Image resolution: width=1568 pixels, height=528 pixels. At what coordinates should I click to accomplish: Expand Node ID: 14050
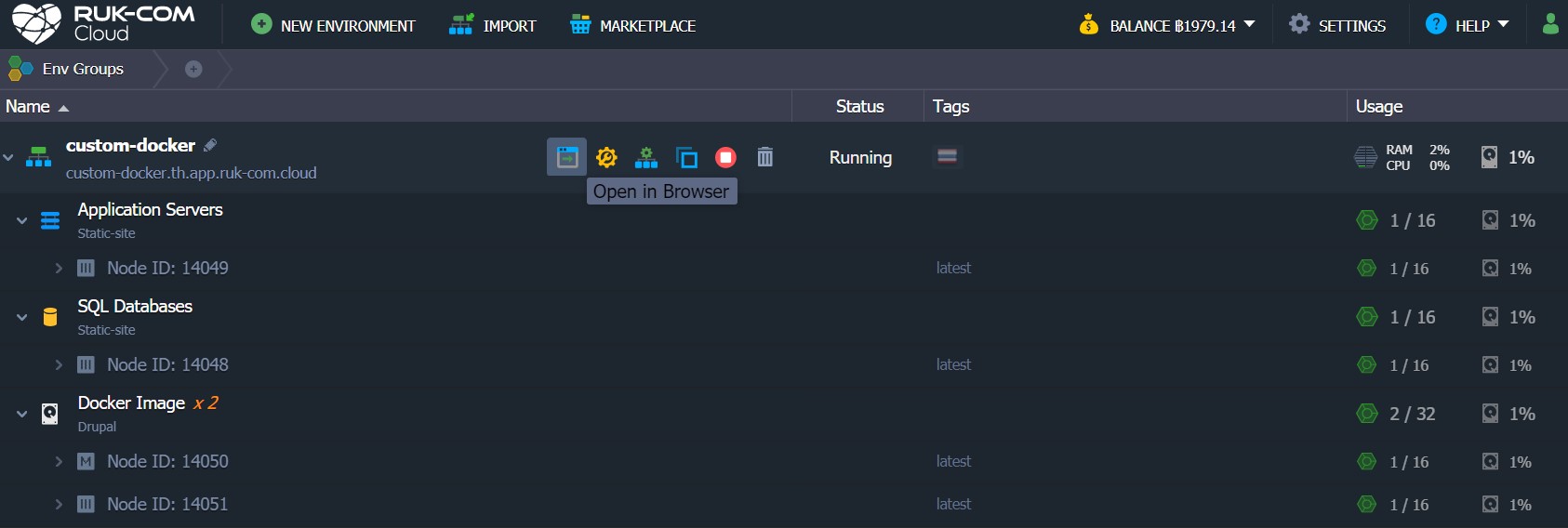coord(59,462)
